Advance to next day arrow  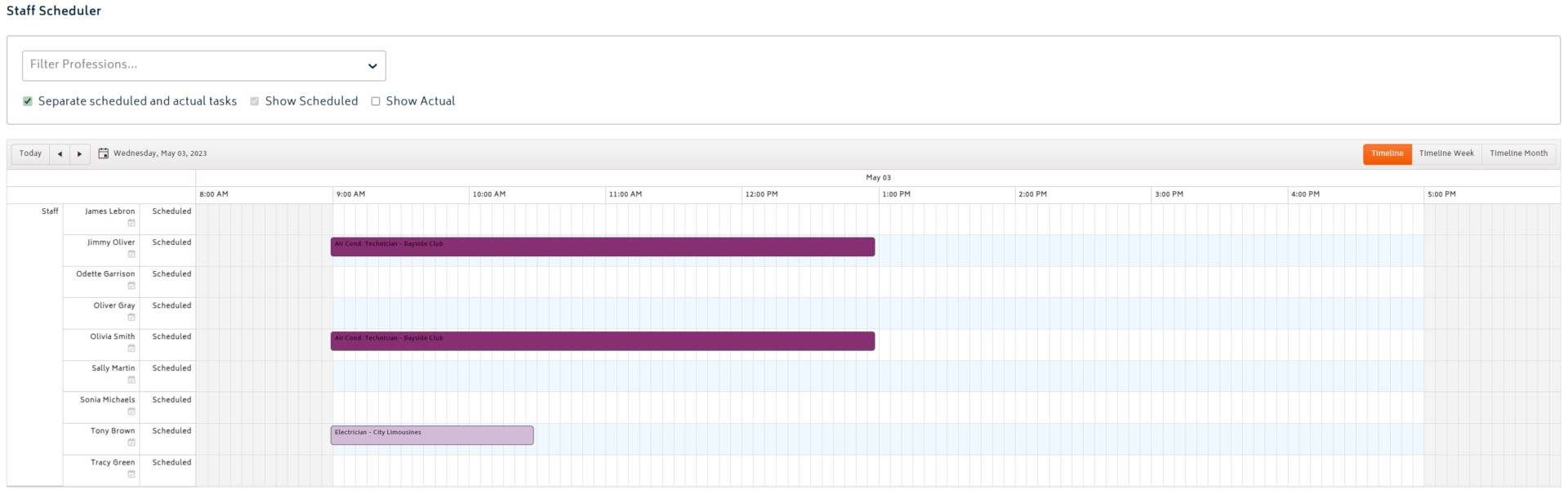point(79,153)
